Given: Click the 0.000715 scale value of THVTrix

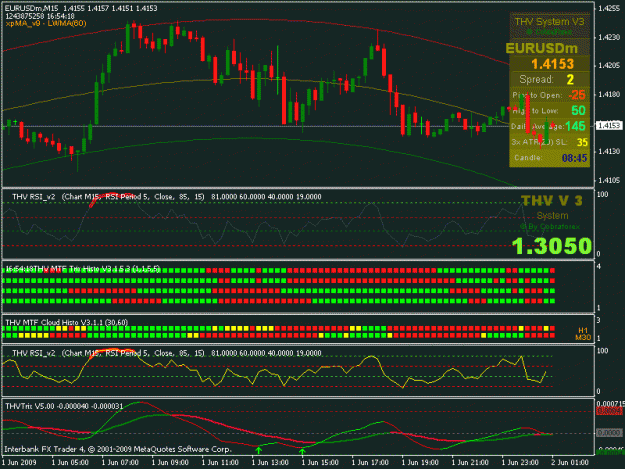Looking at the screenshot, I should 610,404.
